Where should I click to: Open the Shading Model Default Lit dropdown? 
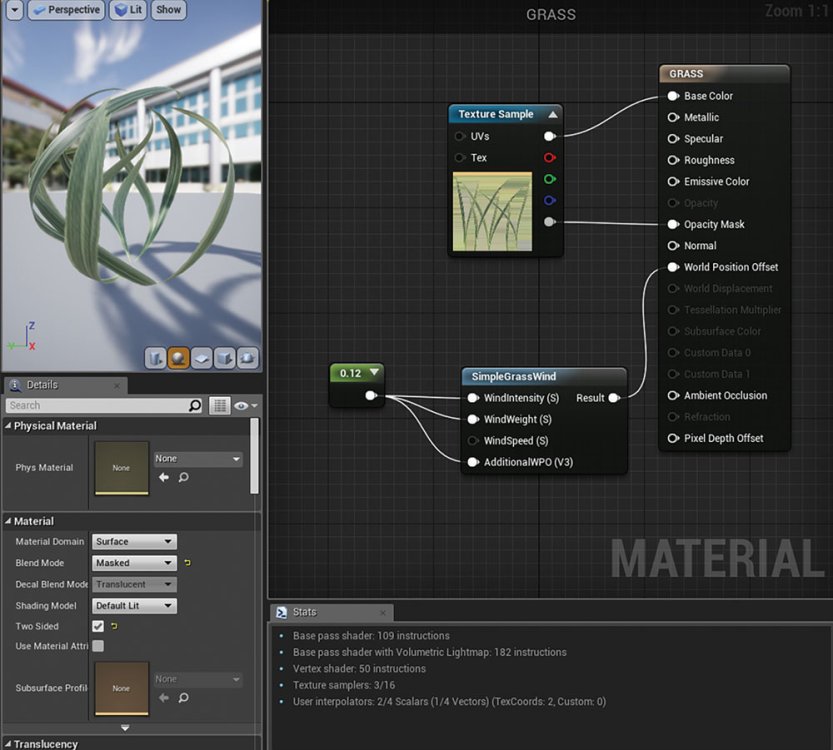coord(134,606)
